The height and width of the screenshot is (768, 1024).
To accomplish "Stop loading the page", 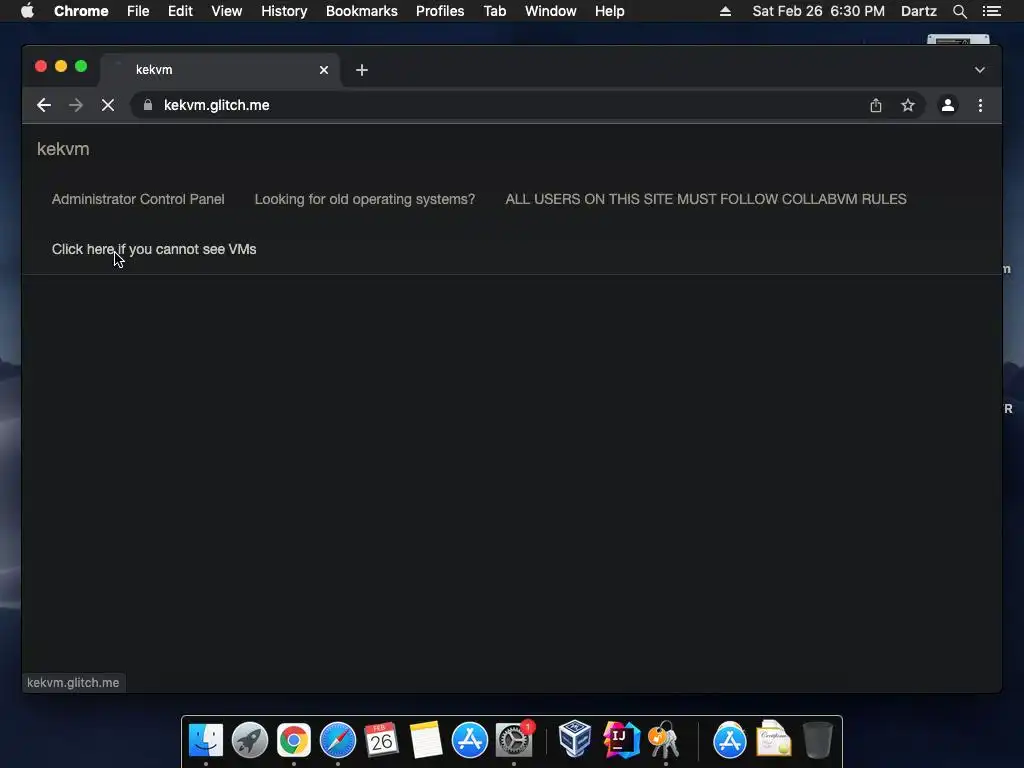I will (108, 105).
